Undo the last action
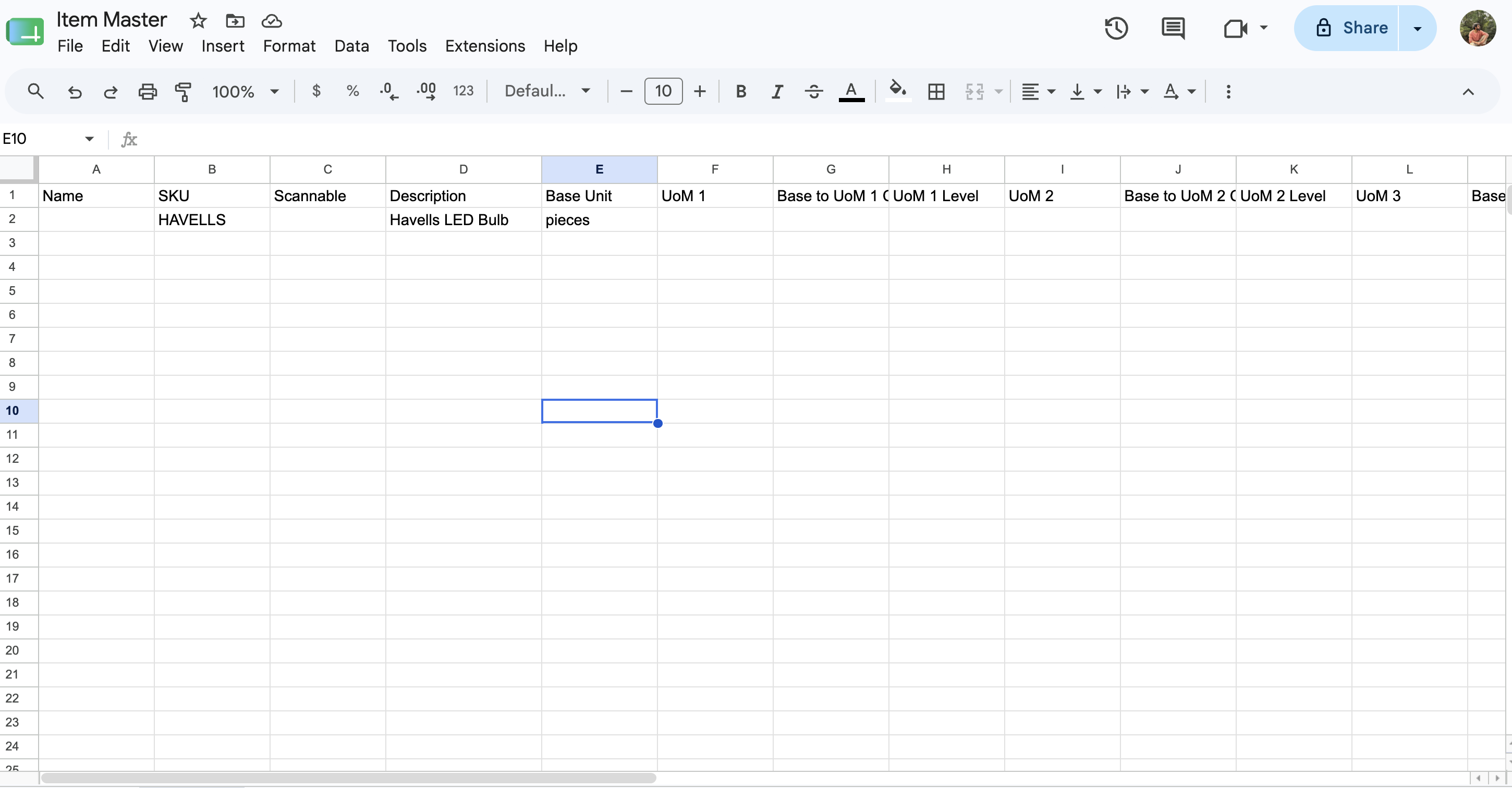The image size is (1512, 788). [x=75, y=92]
